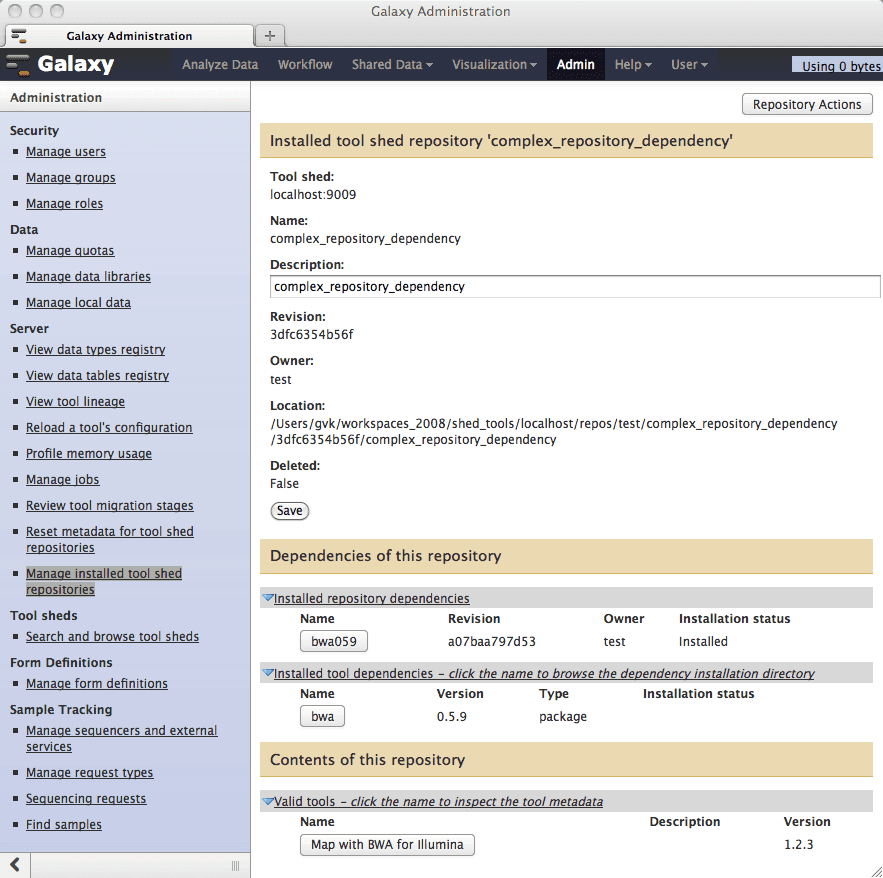Collapse the Valid tools section

coord(268,801)
